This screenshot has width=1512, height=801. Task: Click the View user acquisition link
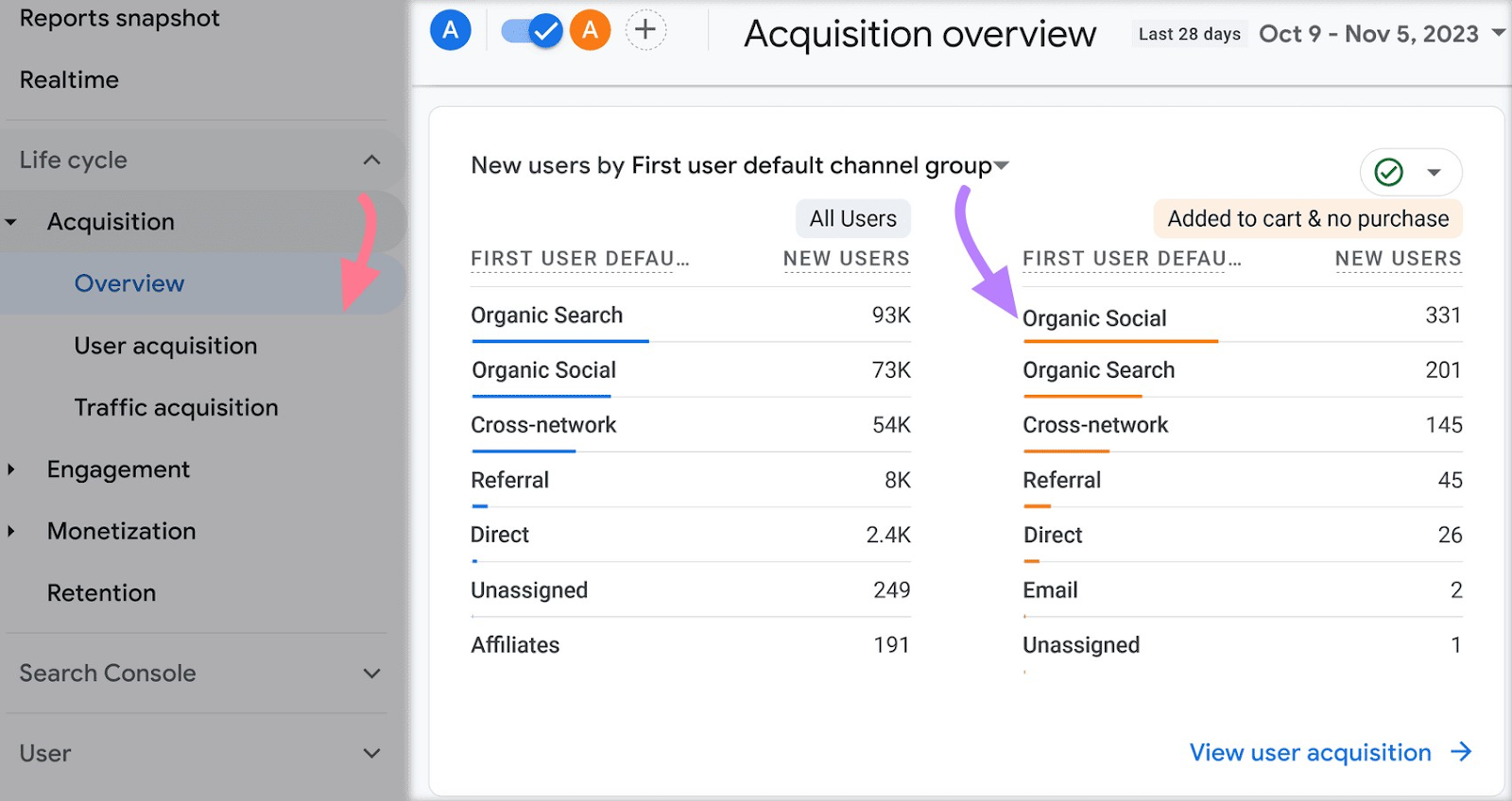(1310, 753)
